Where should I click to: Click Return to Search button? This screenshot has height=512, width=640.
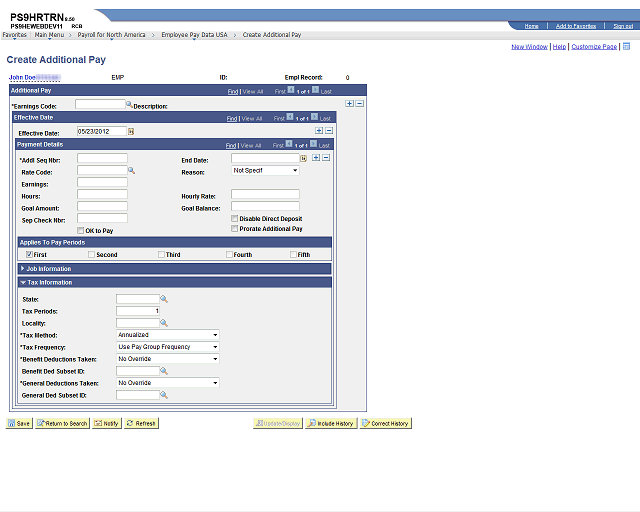click(62, 423)
